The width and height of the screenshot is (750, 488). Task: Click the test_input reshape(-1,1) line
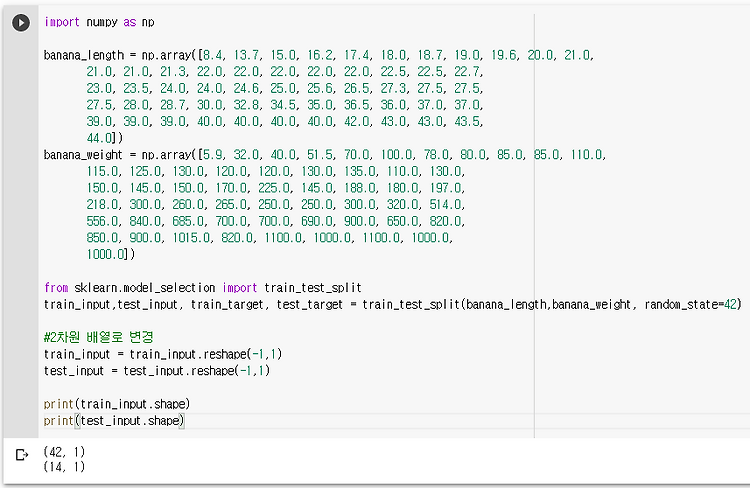click(157, 370)
